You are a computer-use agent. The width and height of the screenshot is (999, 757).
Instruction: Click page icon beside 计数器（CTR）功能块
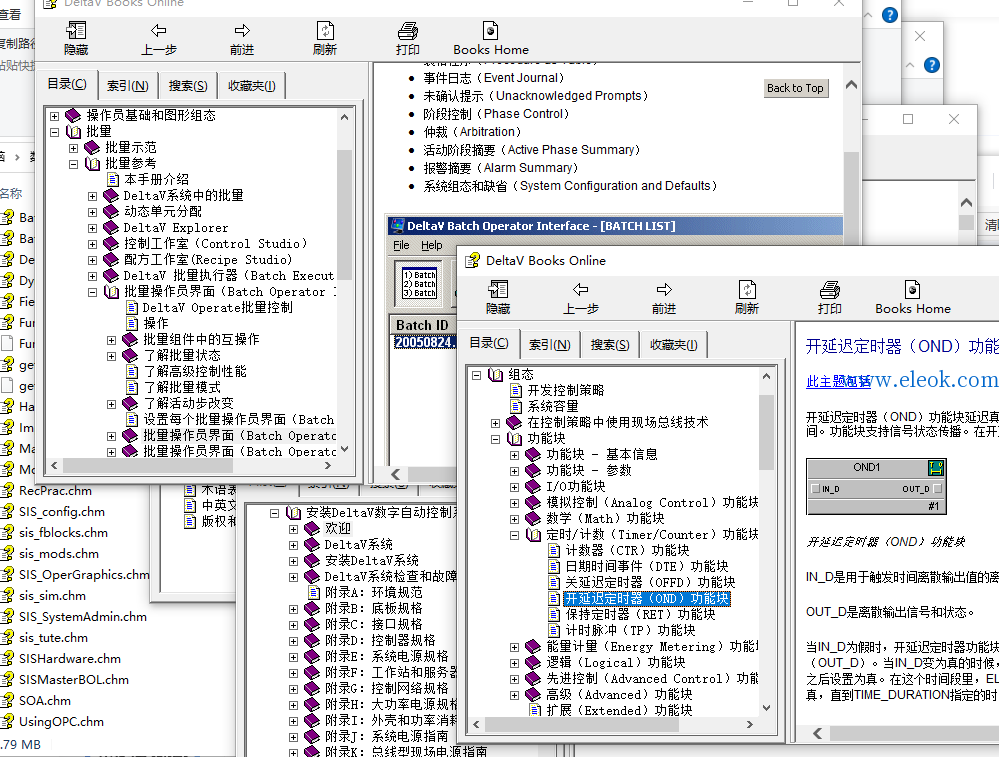555,551
